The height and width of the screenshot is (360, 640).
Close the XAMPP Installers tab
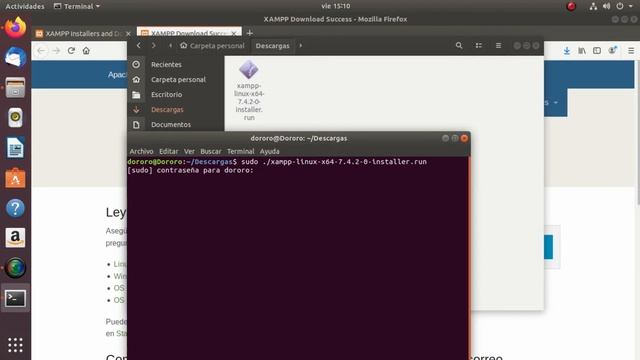pos(128,33)
